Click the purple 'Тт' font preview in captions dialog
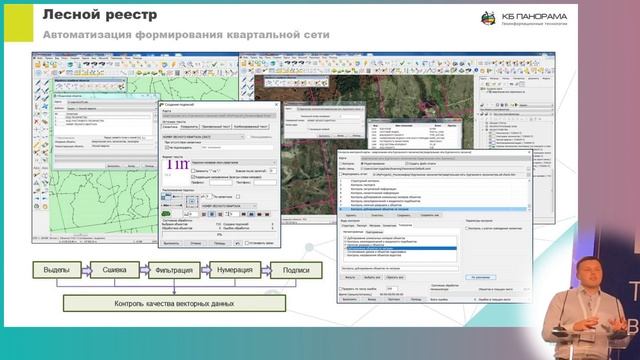640x360 pixels. (x=177, y=165)
